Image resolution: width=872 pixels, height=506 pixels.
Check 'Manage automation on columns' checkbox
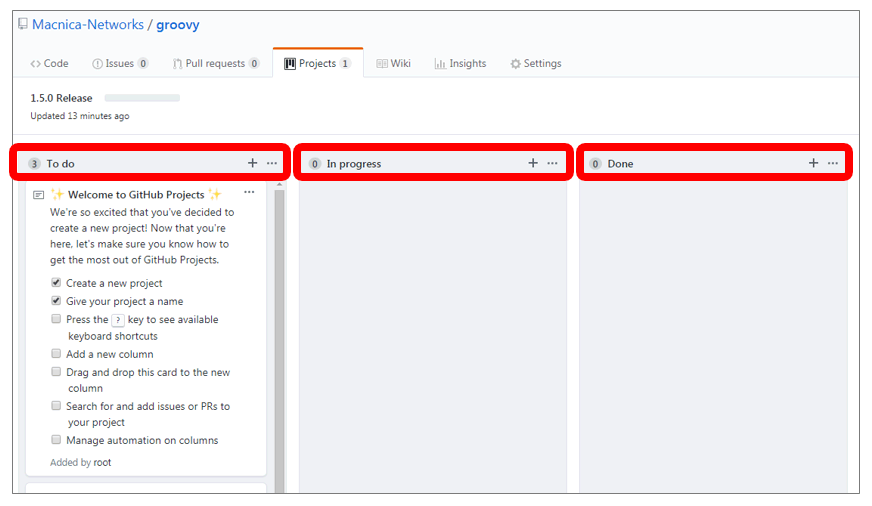56,439
